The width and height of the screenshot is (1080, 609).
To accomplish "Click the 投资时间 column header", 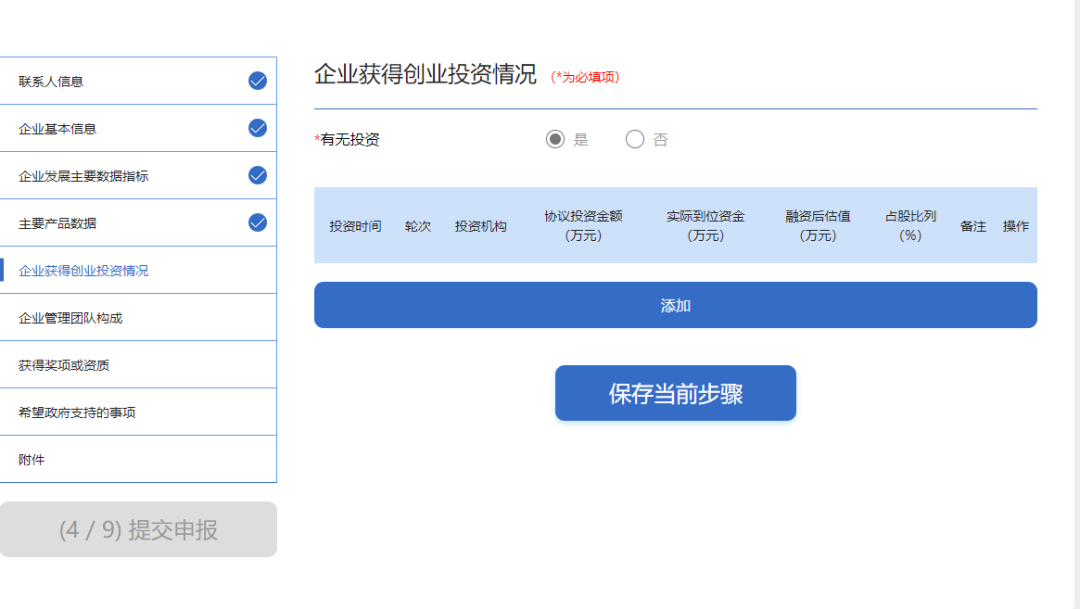I will pos(355,226).
